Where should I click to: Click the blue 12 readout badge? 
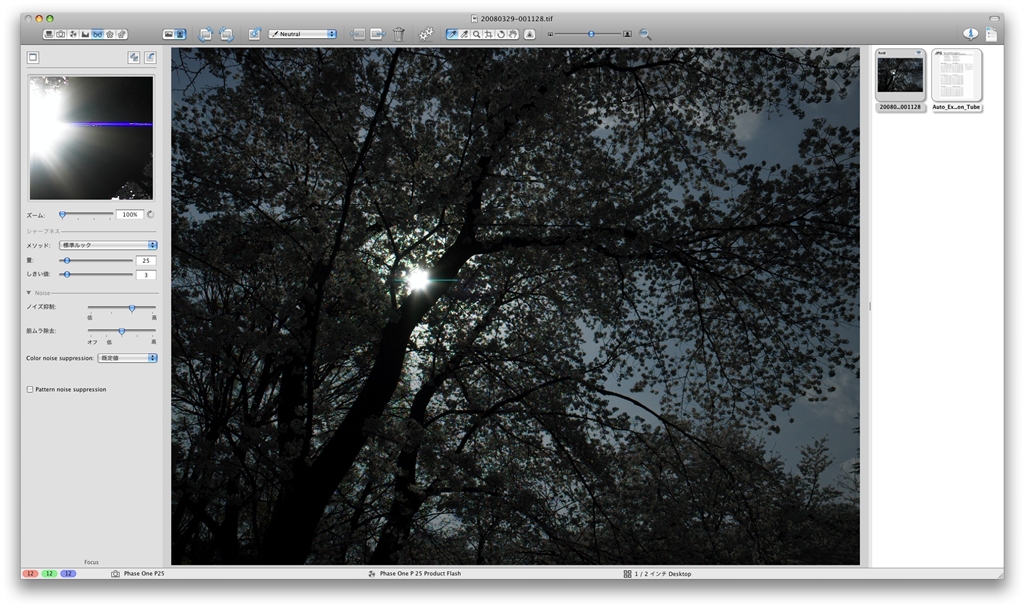pyautogui.click(x=68, y=574)
